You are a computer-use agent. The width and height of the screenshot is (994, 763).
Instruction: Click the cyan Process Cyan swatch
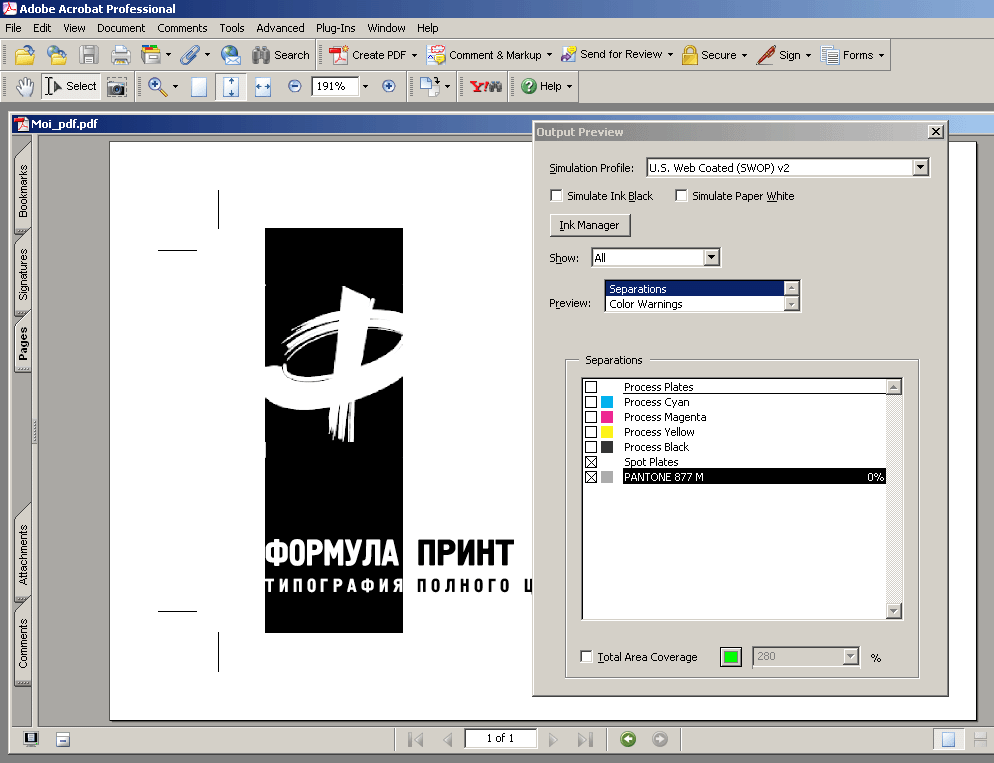pos(607,402)
